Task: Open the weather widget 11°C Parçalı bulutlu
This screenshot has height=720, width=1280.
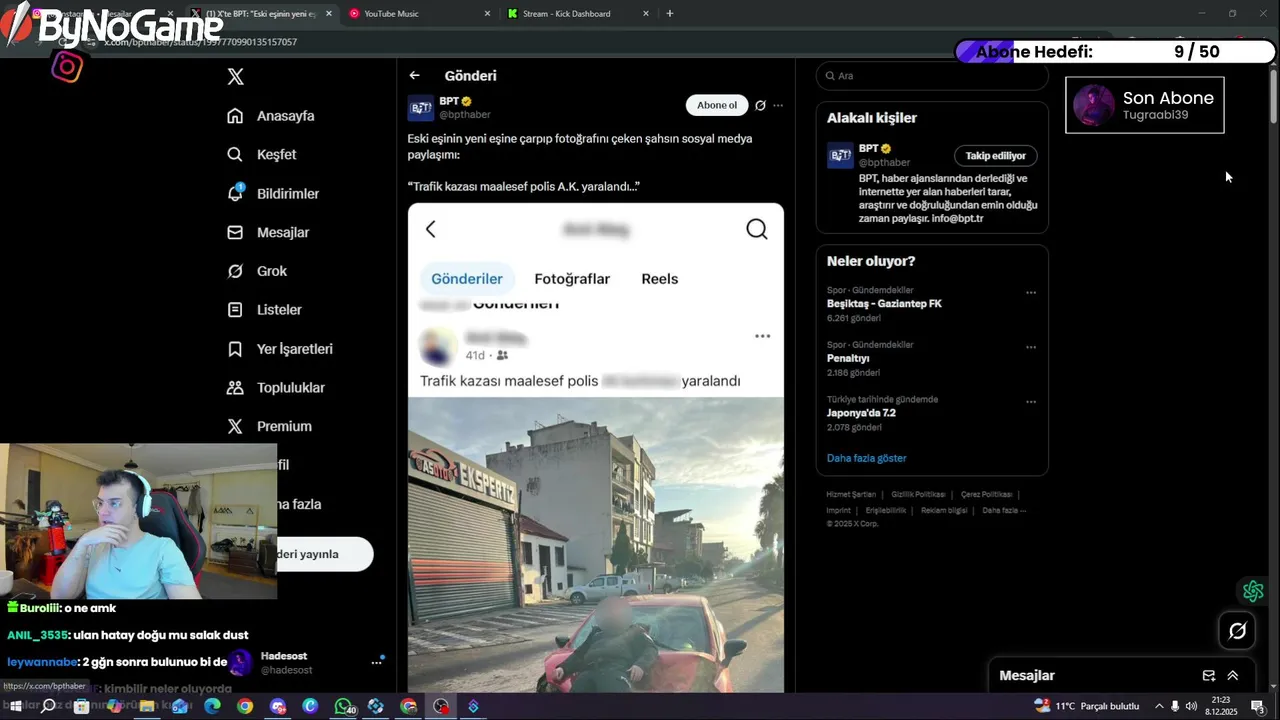Action: [1089, 706]
